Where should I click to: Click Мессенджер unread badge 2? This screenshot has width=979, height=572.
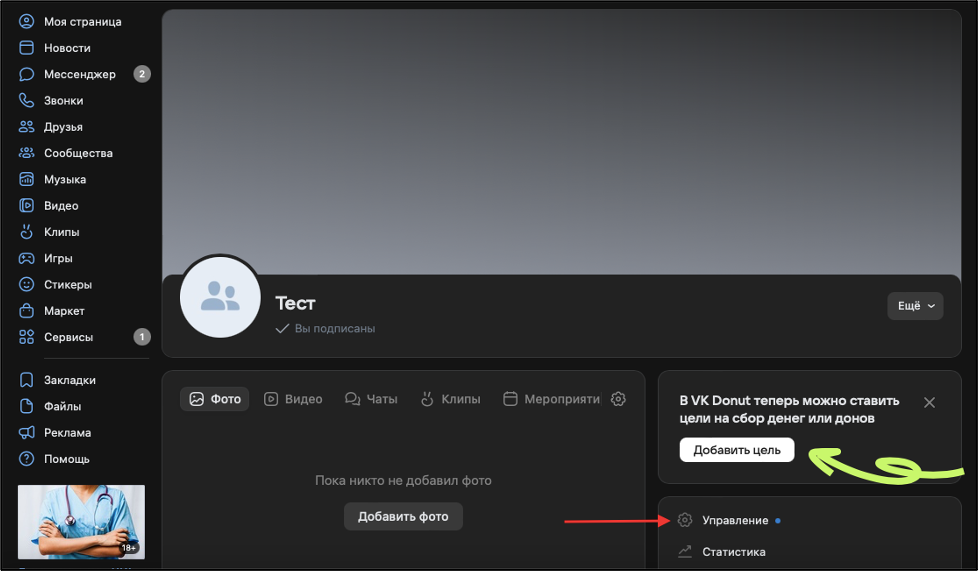pos(142,74)
